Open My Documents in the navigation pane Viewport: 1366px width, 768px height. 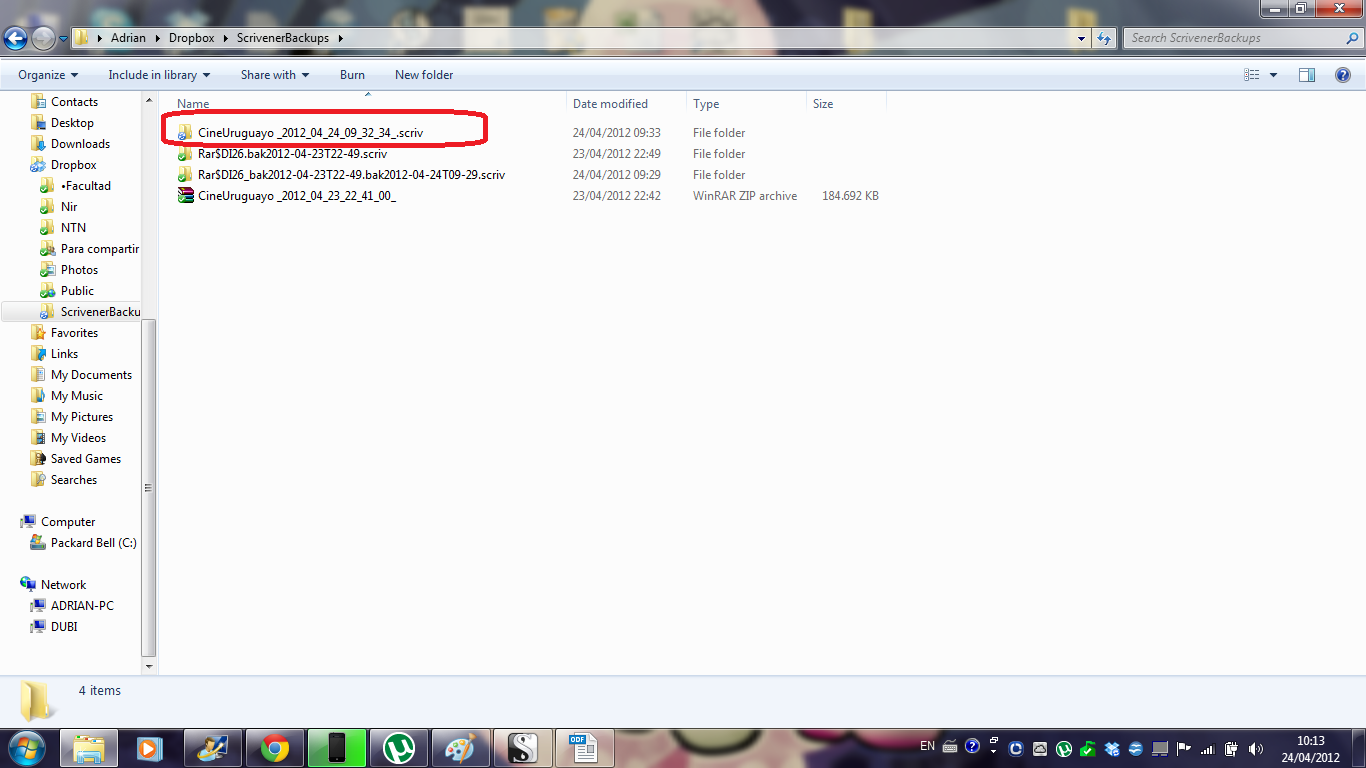pyautogui.click(x=91, y=375)
